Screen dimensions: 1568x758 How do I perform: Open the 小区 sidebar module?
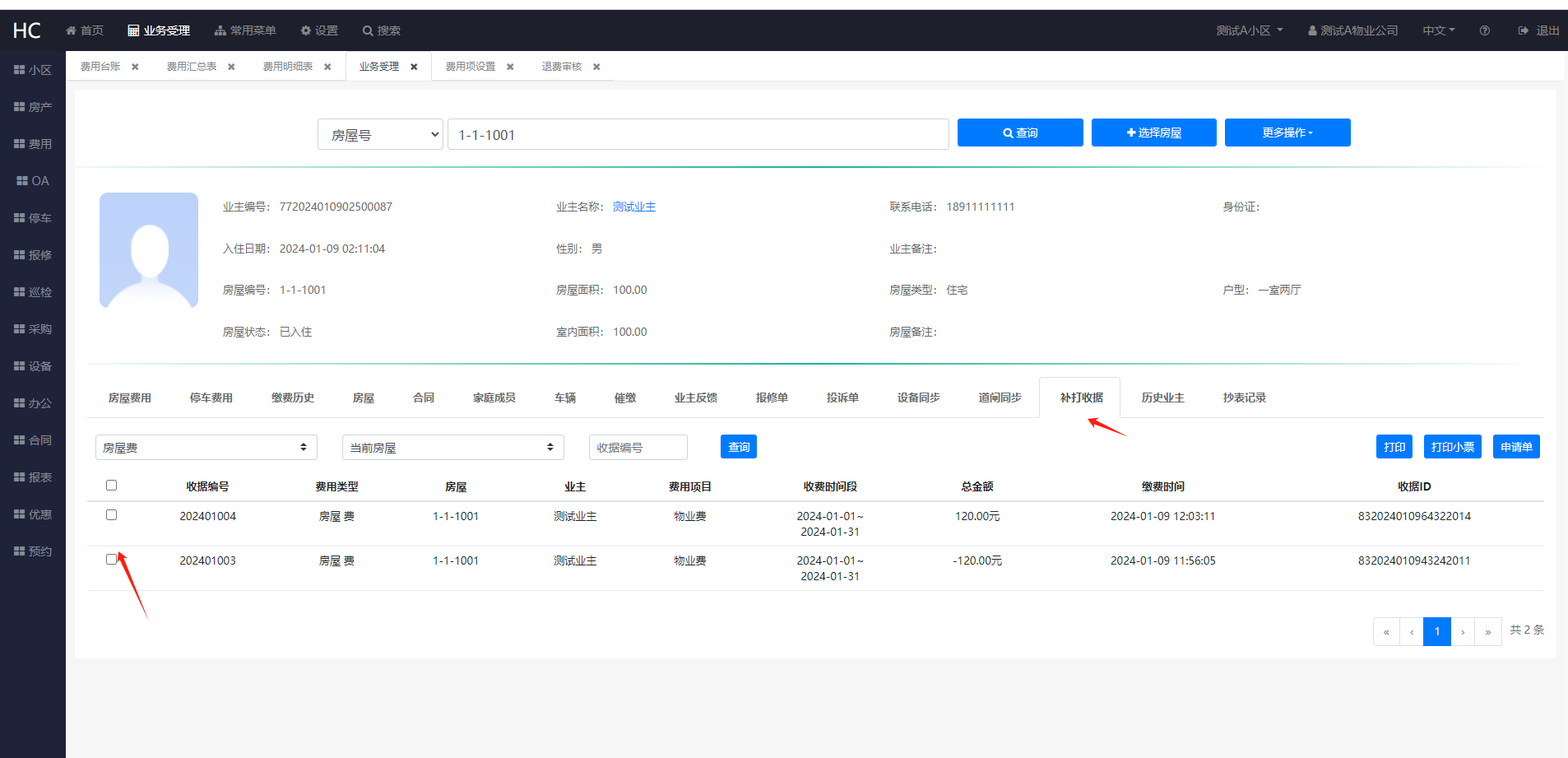click(x=33, y=70)
